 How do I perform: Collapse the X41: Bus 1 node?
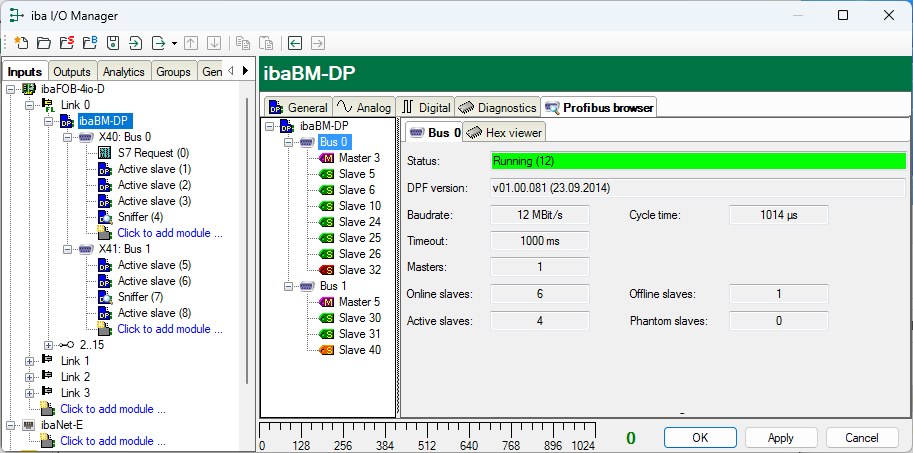point(68,249)
